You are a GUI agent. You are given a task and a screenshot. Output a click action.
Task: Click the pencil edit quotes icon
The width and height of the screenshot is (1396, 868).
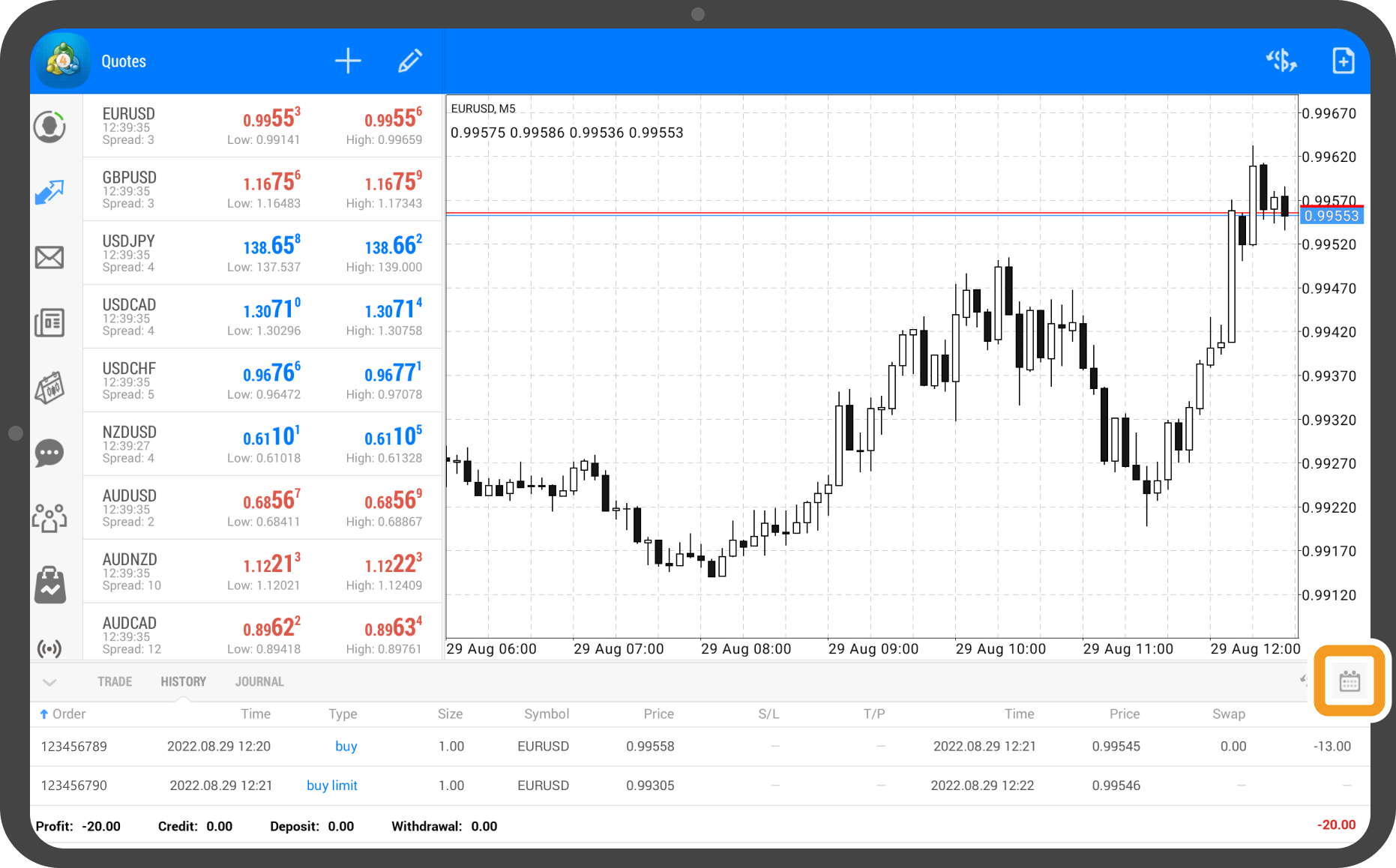coord(410,61)
